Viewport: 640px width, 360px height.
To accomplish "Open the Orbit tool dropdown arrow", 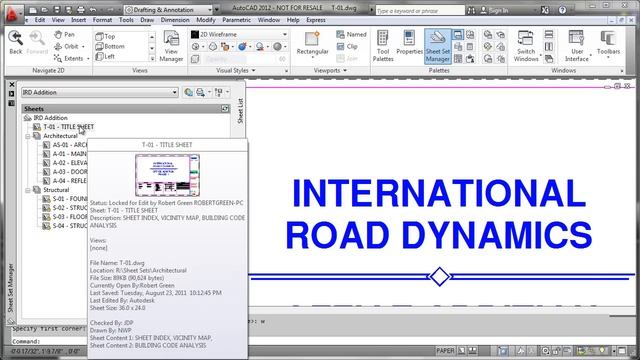I will [x=83, y=47].
